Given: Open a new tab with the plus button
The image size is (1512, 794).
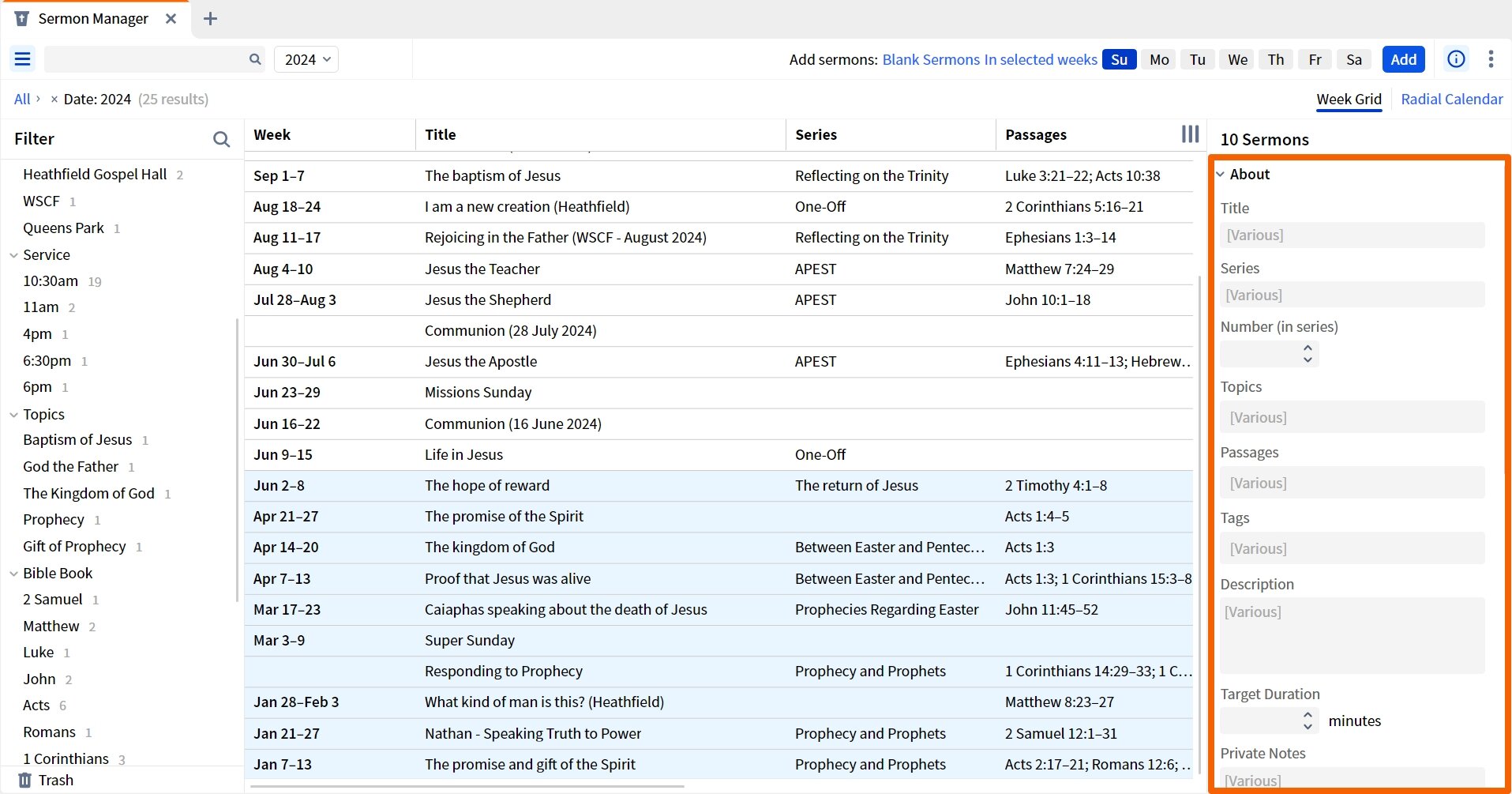Looking at the screenshot, I should tap(210, 19).
